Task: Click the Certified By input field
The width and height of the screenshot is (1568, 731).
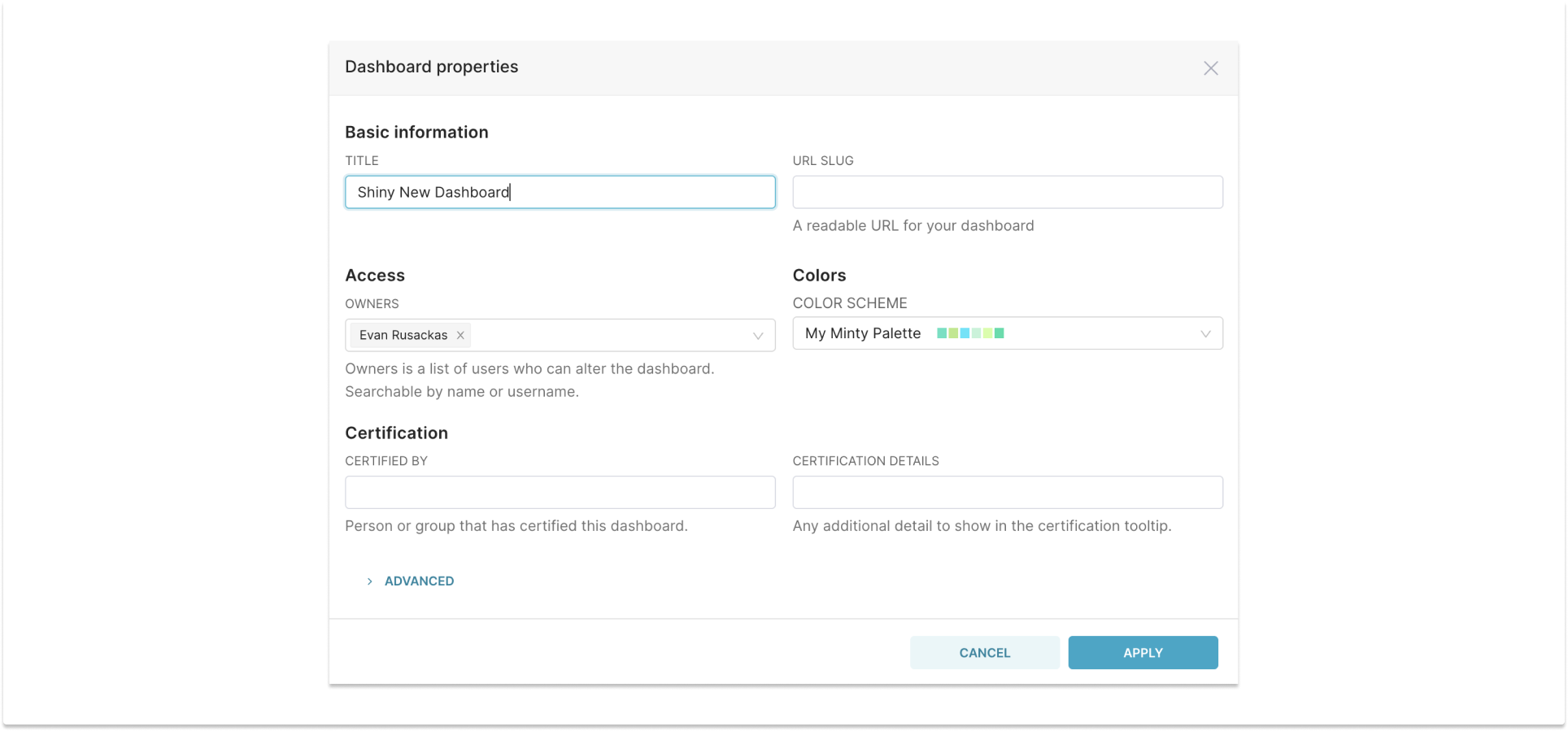Action: 560,492
